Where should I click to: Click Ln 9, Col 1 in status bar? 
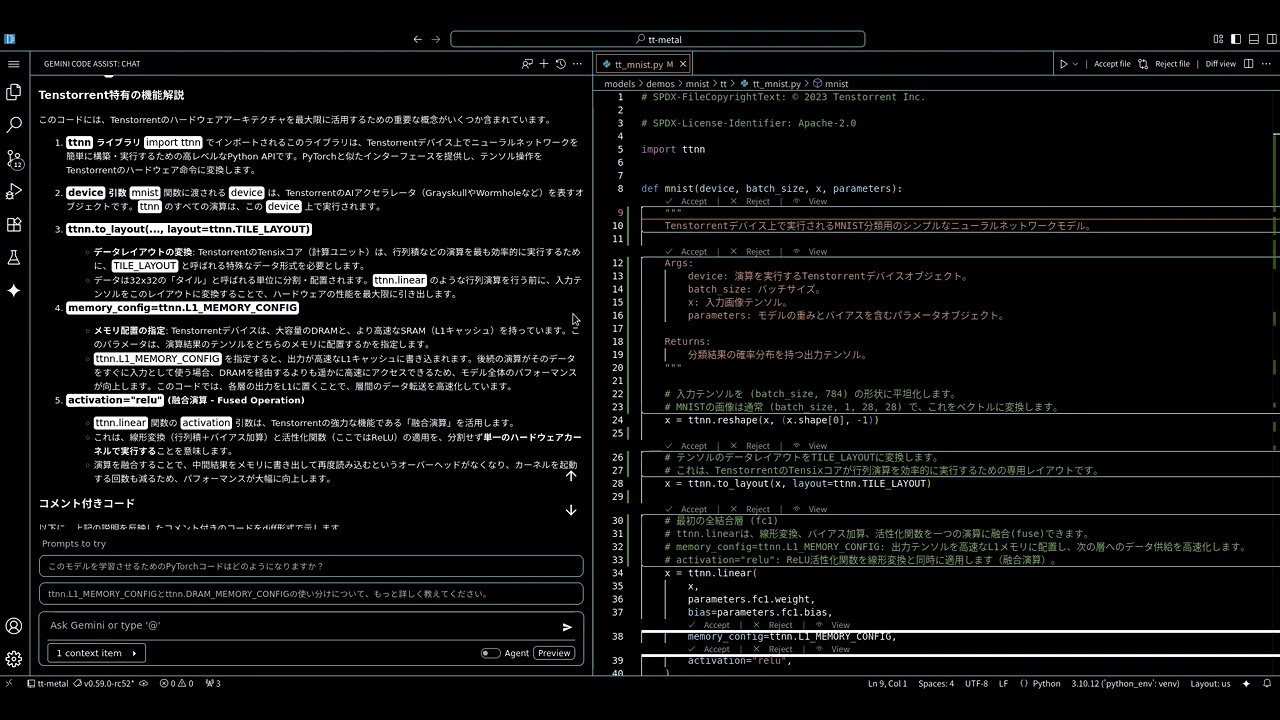pyautogui.click(x=887, y=684)
